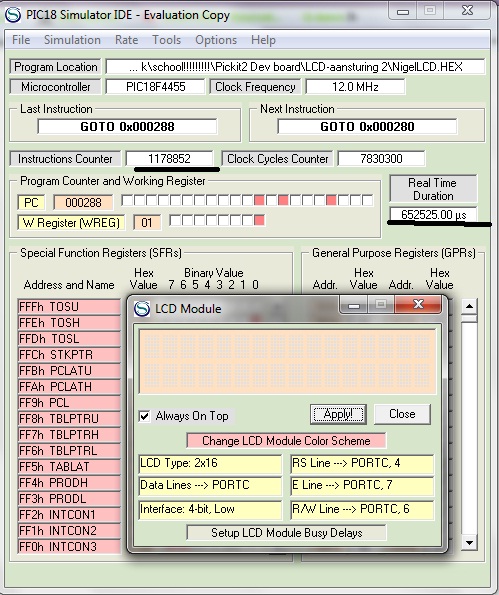Image resolution: width=499 pixels, height=595 pixels.
Task: Click the 12.0 MHz frequency field
Action: [x=355, y=87]
